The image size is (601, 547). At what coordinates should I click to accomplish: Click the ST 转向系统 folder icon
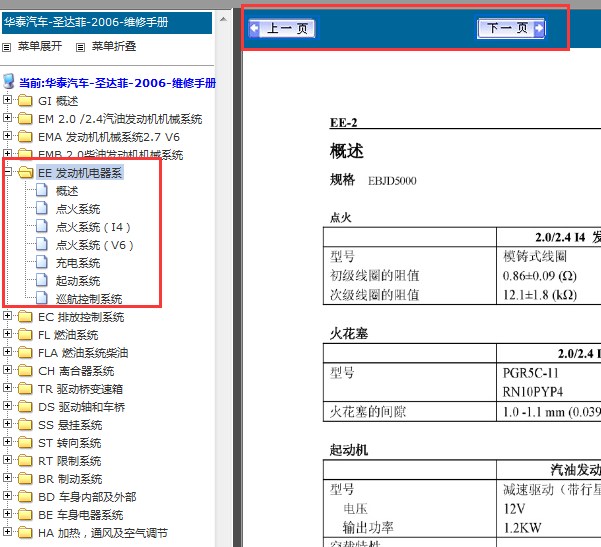pyautogui.click(x=25, y=442)
